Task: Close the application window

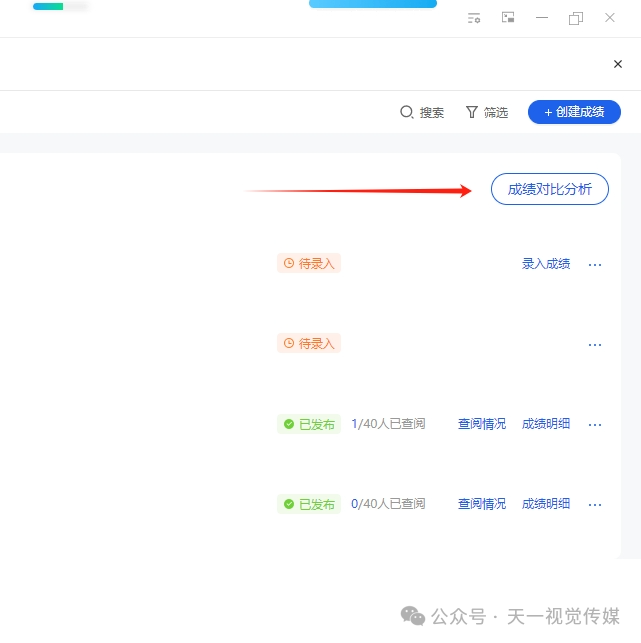Action: click(x=610, y=18)
